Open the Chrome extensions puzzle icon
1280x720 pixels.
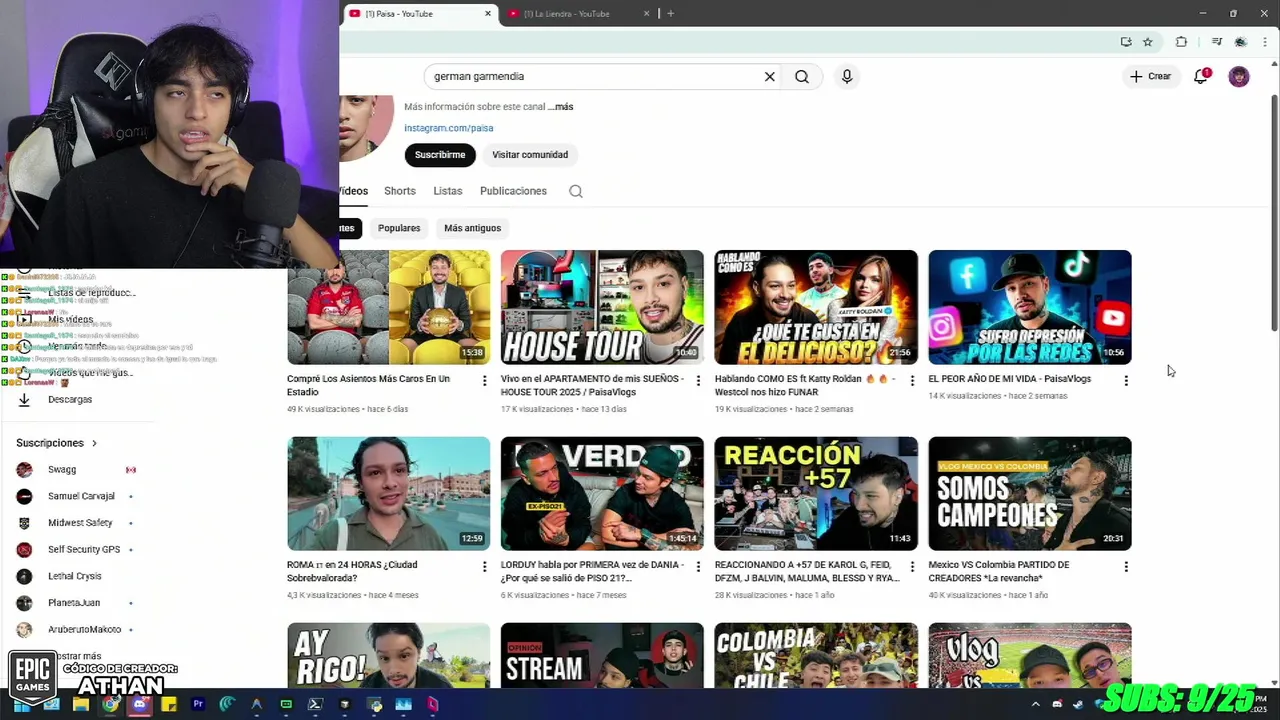coord(1181,42)
